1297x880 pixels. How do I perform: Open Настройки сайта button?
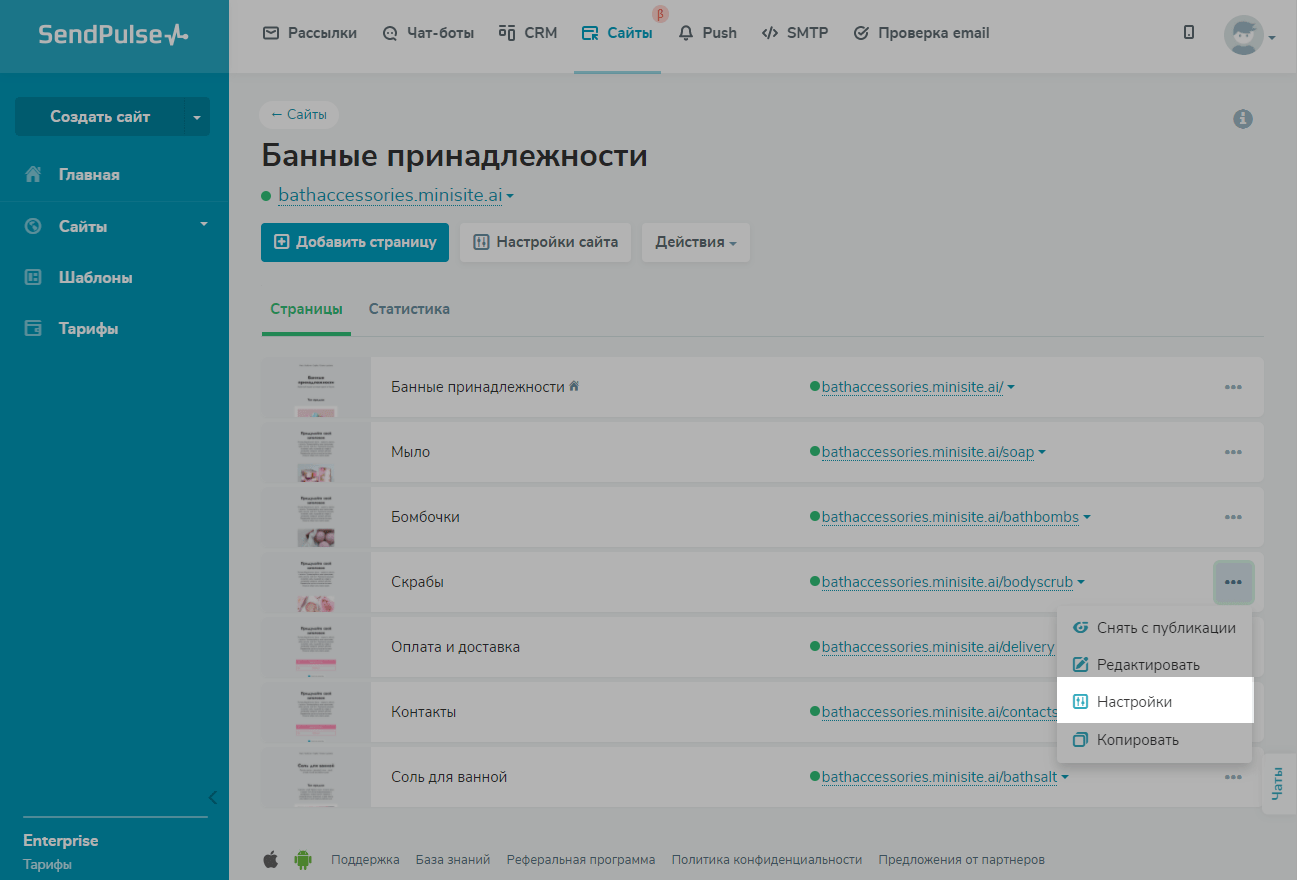click(545, 242)
